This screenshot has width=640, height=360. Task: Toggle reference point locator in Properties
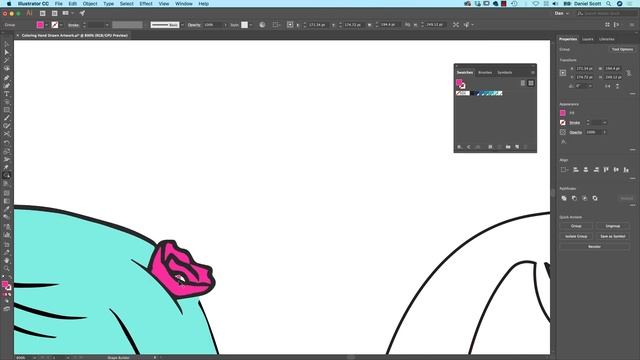tap(563, 73)
